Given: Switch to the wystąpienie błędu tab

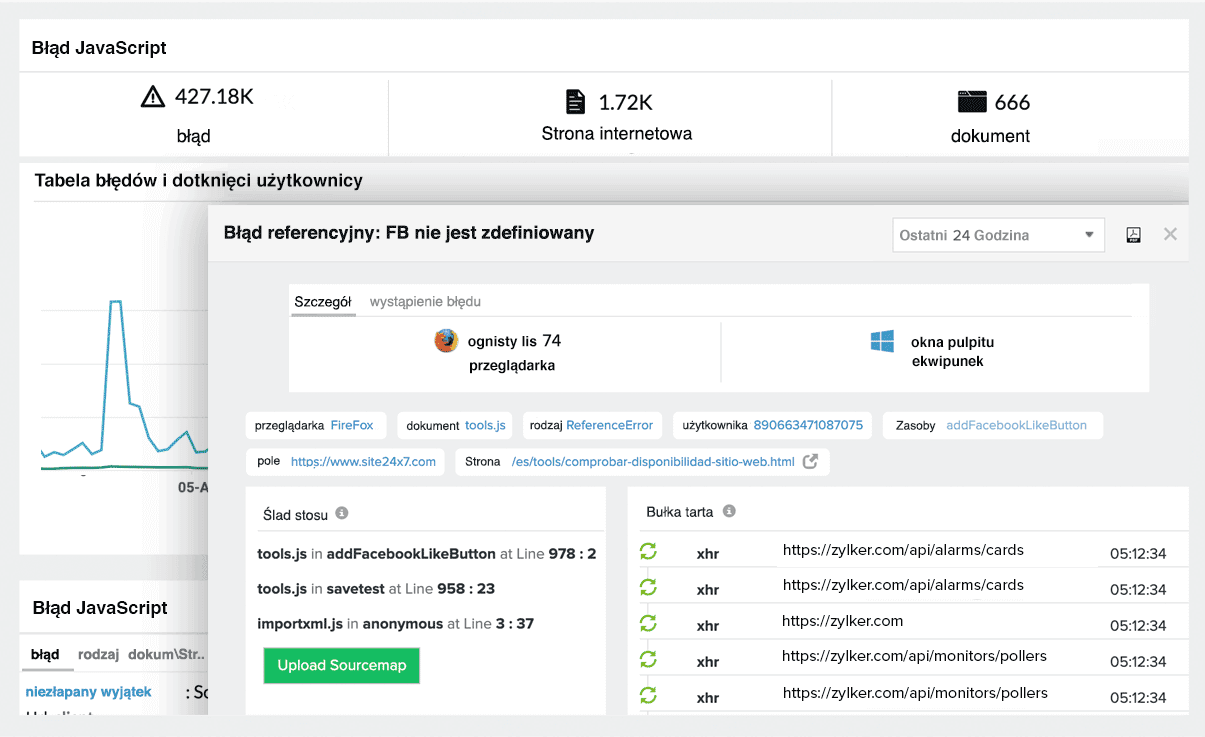Looking at the screenshot, I should tap(427, 301).
